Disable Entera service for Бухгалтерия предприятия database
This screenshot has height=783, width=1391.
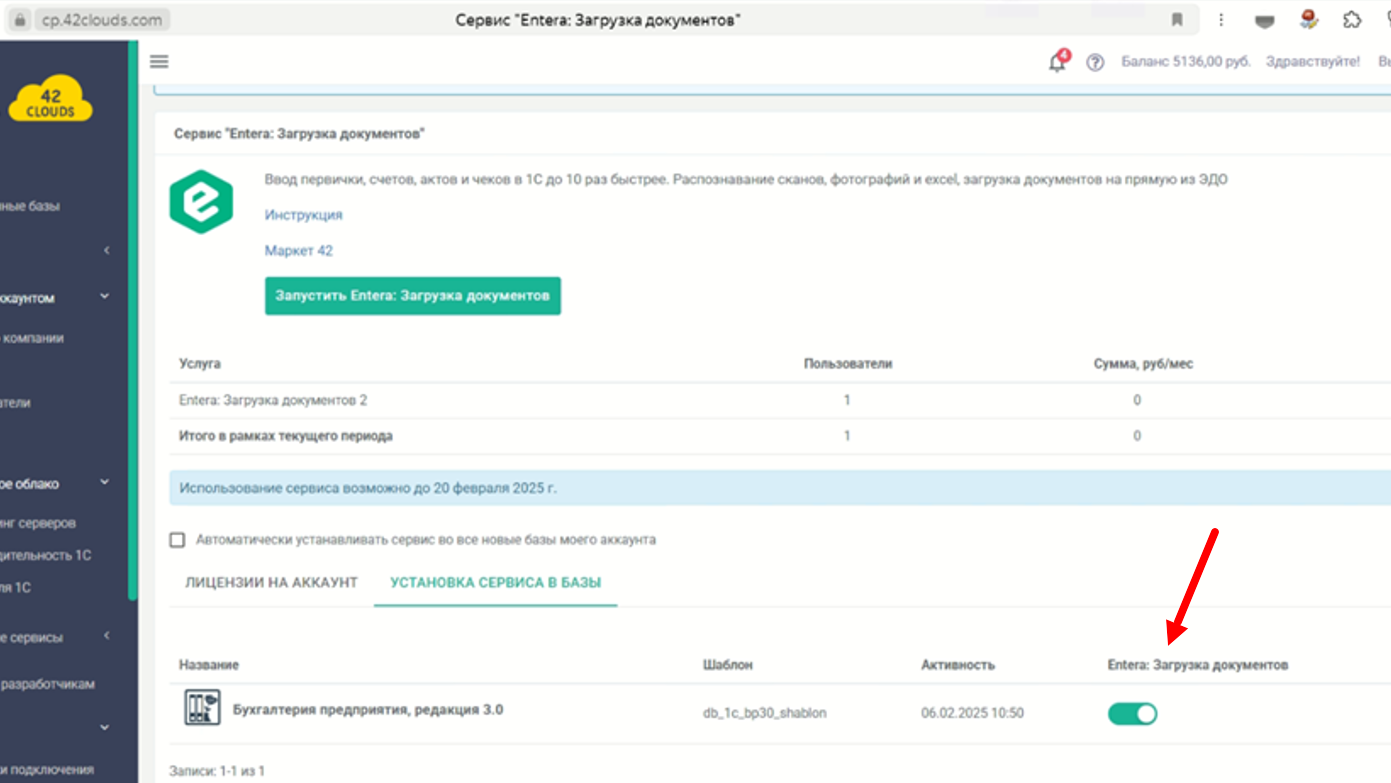(x=1132, y=713)
